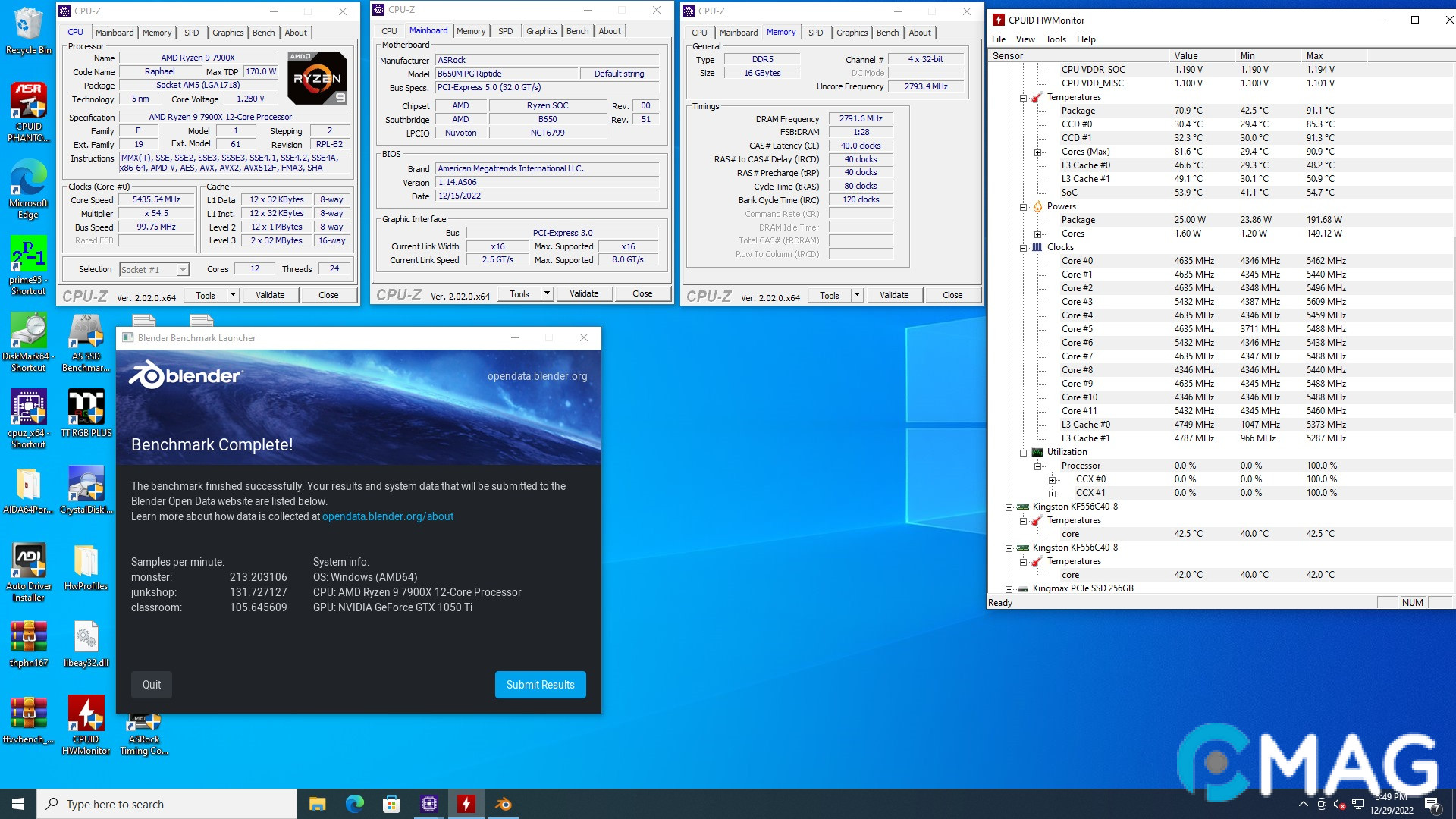Screen dimensions: 1456x819
Task: Open the Socket #1 selection dropdown in CPU-Z
Action: (x=181, y=269)
